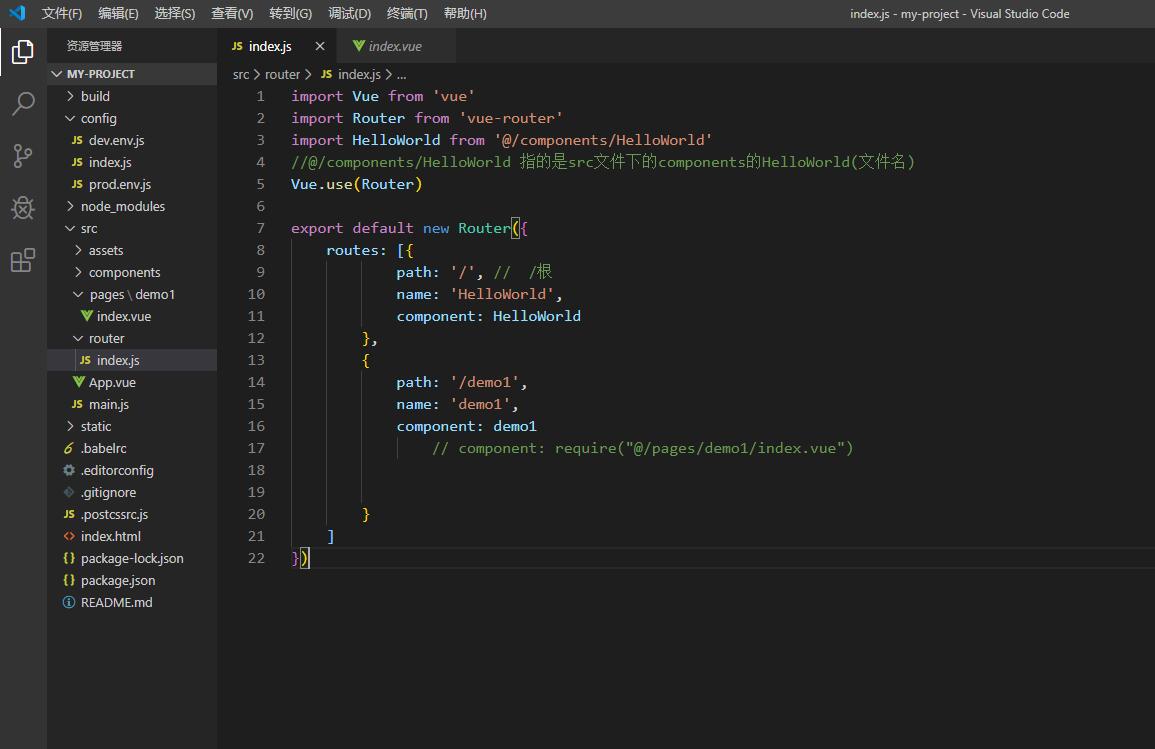
Task: Open the Search view icon
Action: pyautogui.click(x=23, y=104)
